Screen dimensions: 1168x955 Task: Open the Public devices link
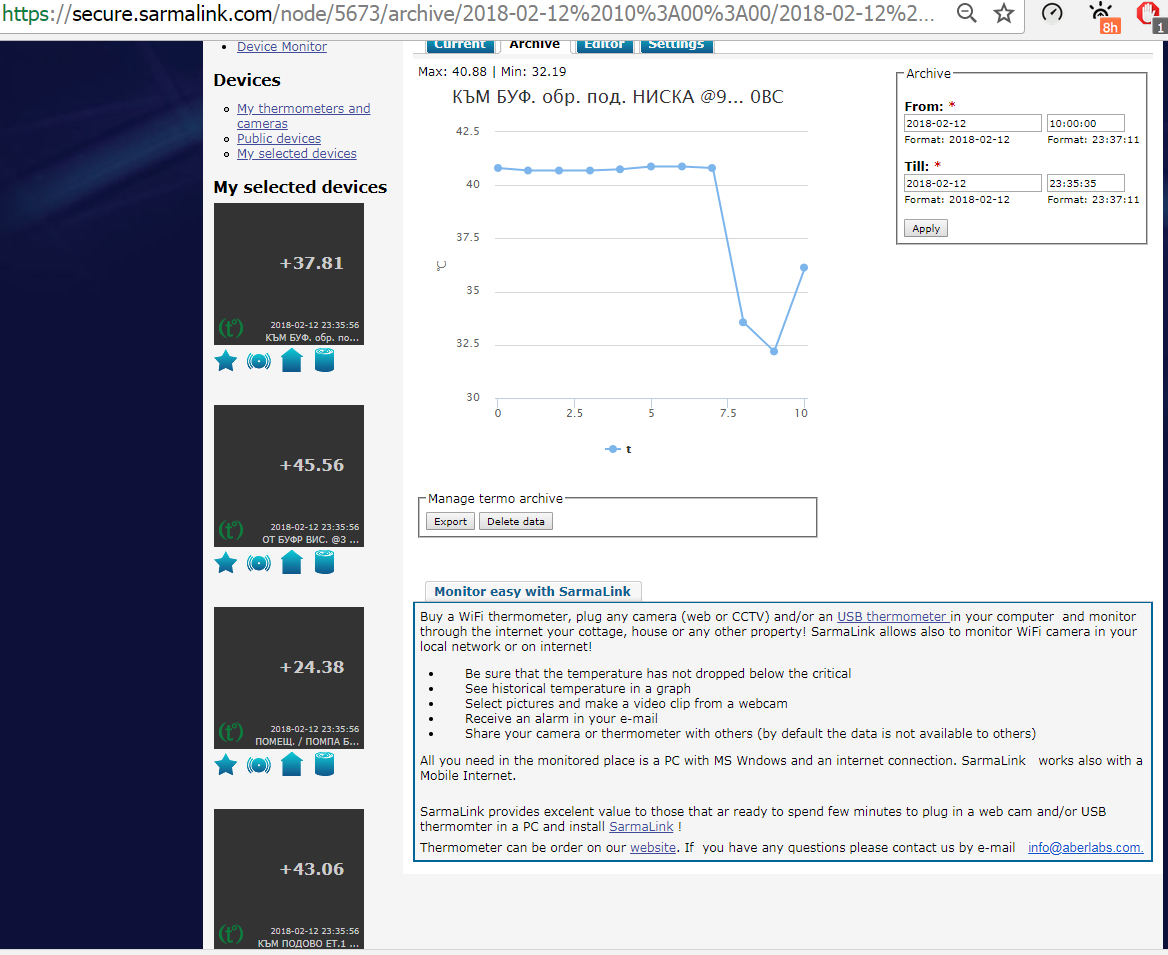click(279, 139)
